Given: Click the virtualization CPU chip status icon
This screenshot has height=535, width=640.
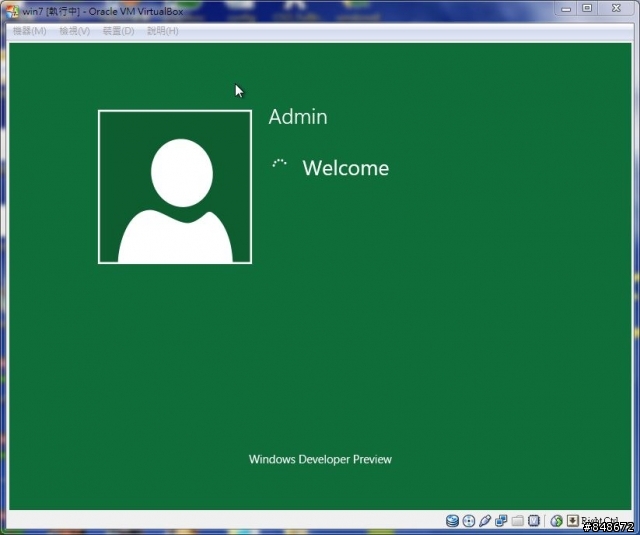Looking at the screenshot, I should coord(534,521).
